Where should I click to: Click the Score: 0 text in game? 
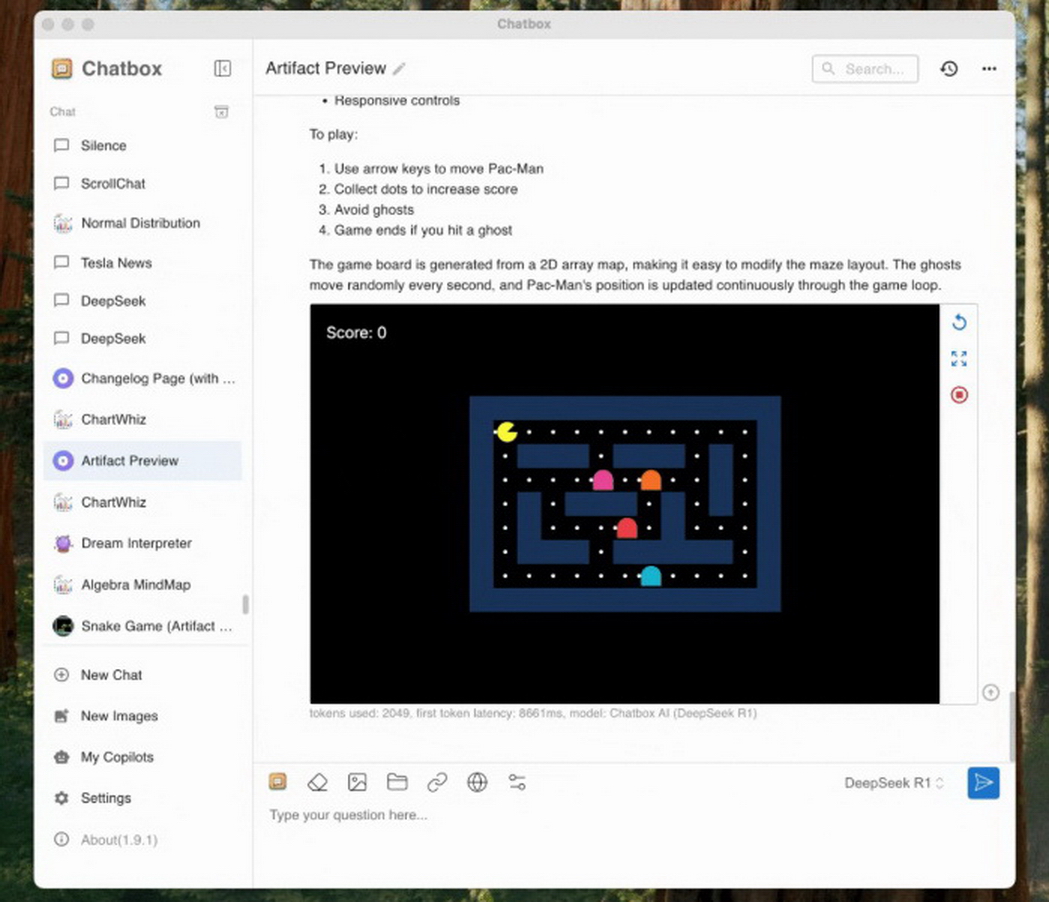point(356,333)
